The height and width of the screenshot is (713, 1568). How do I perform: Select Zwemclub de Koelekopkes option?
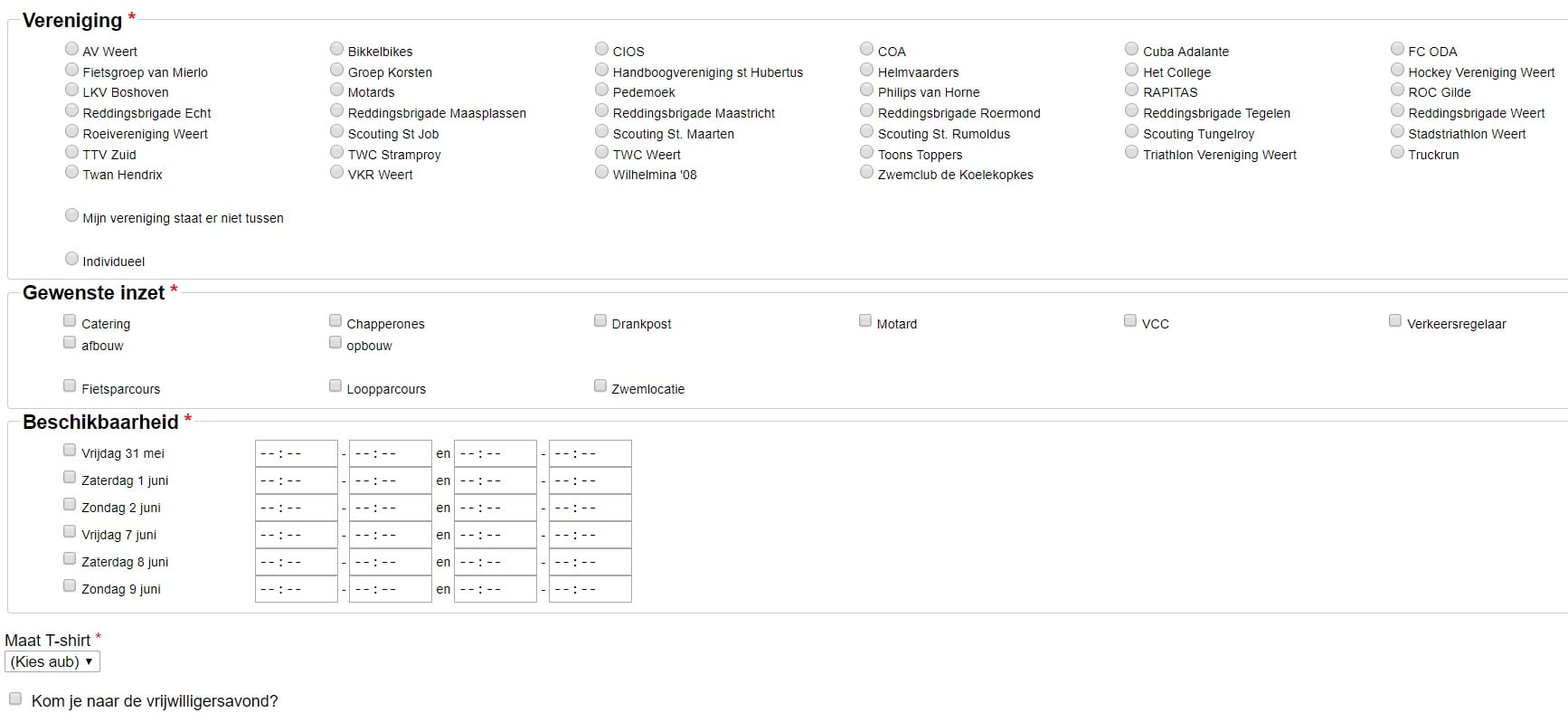pos(867,172)
